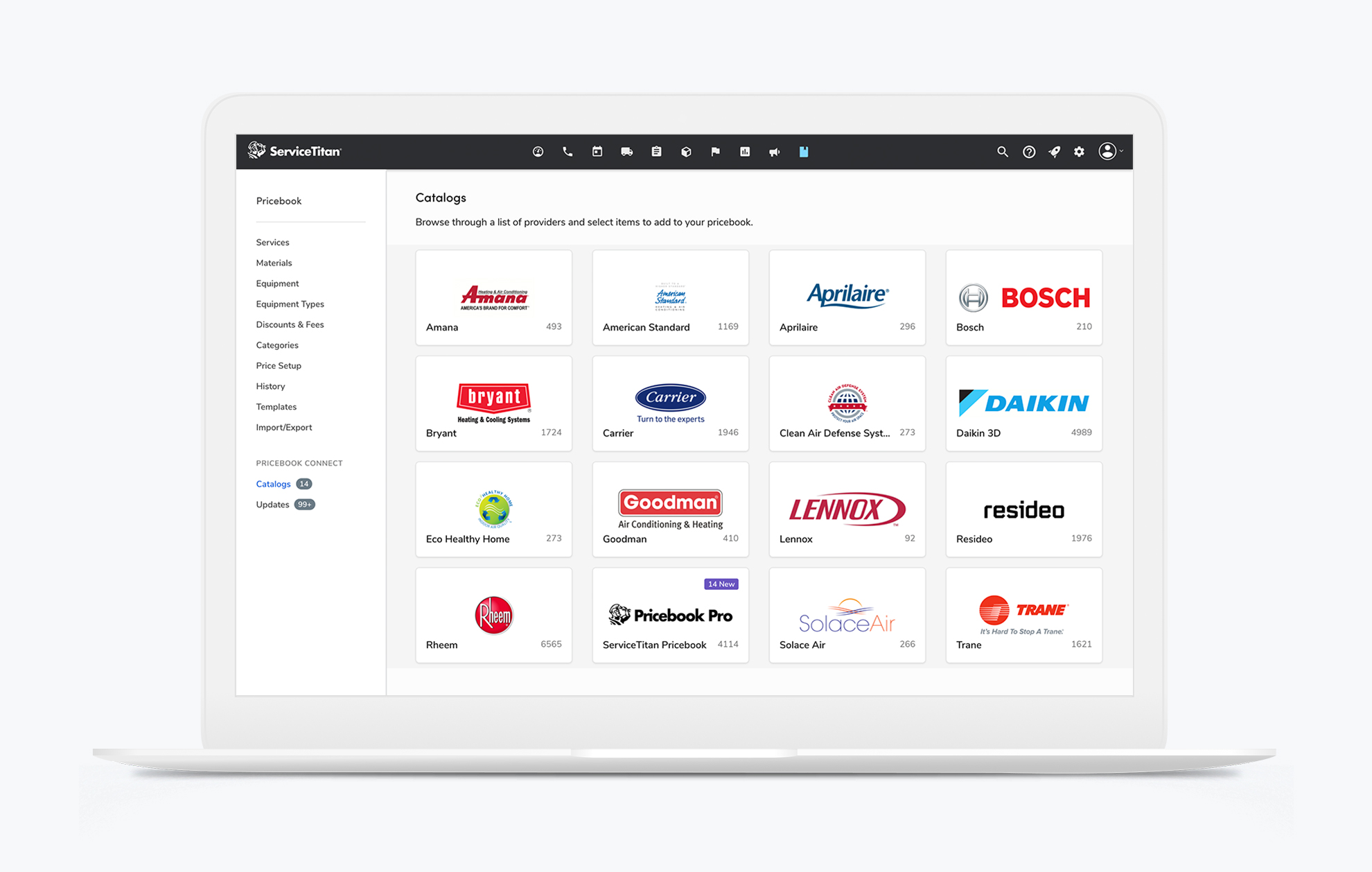Open the highlighted pricebook icon
This screenshot has width=1372, height=872.
[x=804, y=152]
